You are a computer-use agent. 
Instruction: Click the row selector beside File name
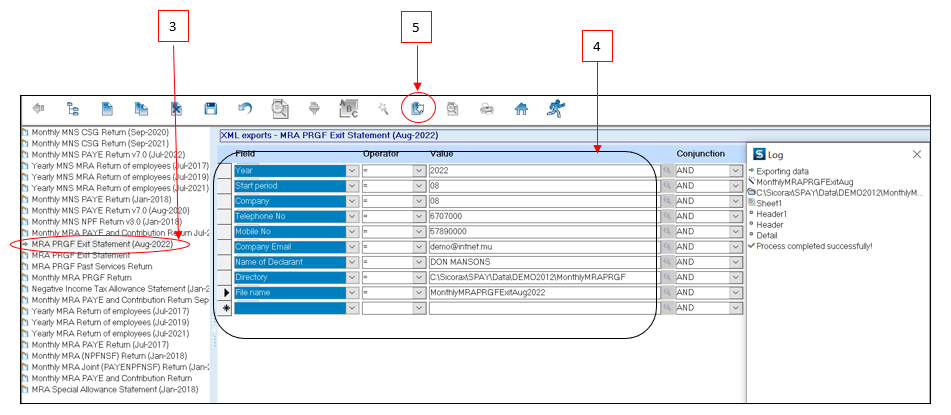[x=225, y=292]
